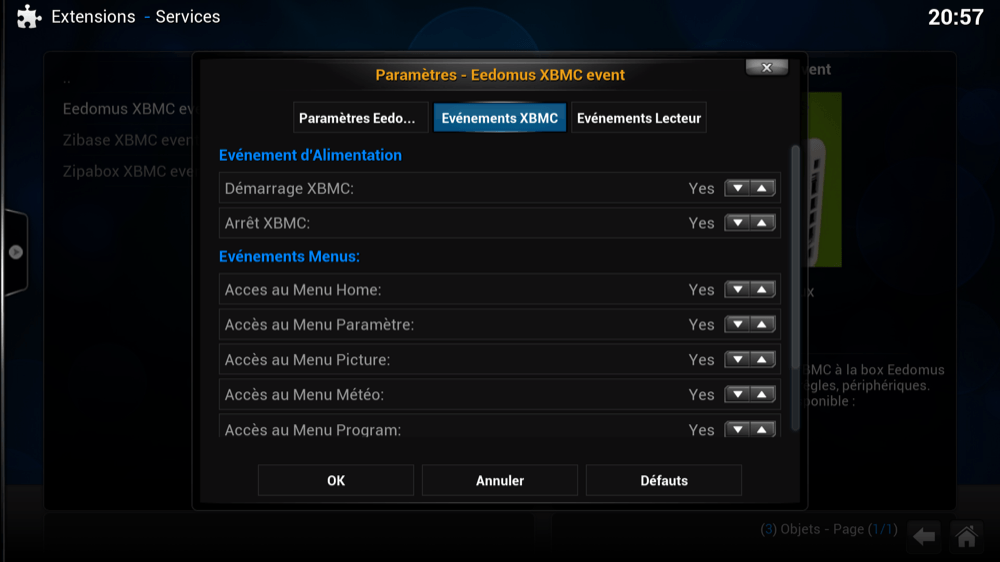Select Eedomus XBMC event in background list
1000x562 pixels.
(x=127, y=109)
